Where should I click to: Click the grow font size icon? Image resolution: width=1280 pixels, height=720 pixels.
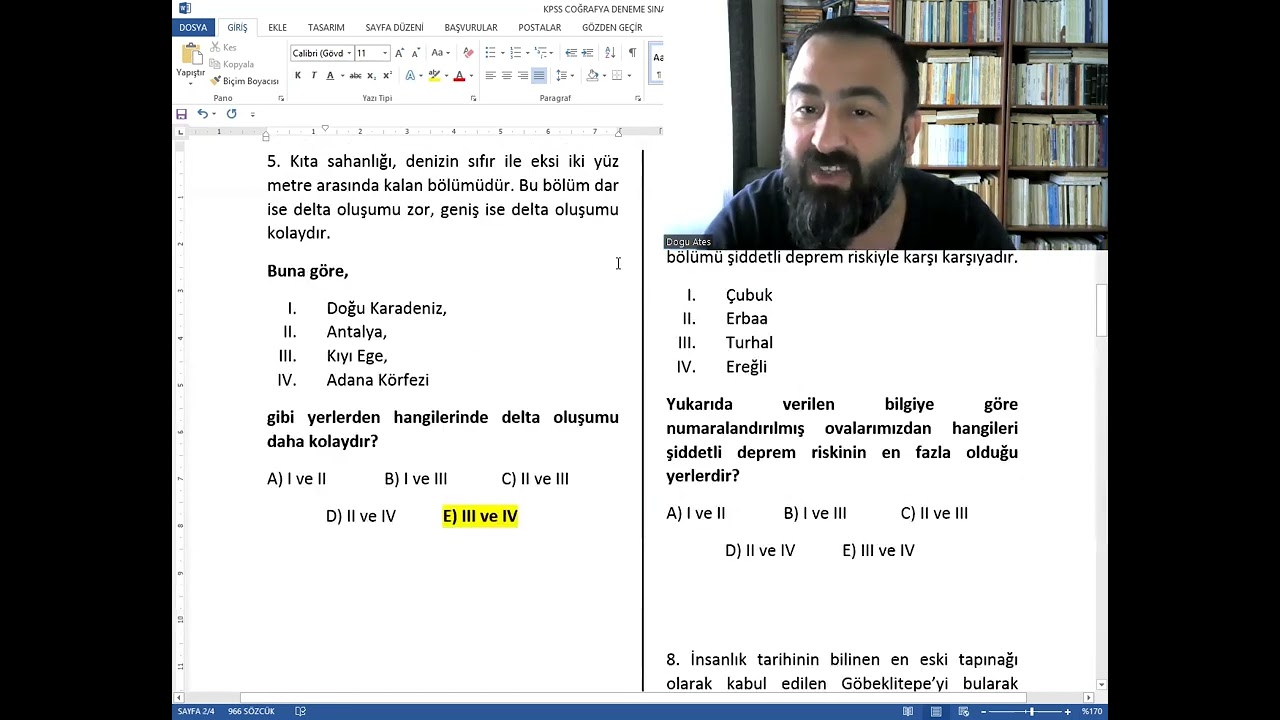click(399, 53)
